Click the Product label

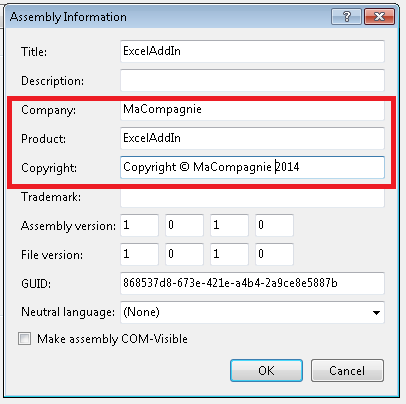(x=43, y=139)
